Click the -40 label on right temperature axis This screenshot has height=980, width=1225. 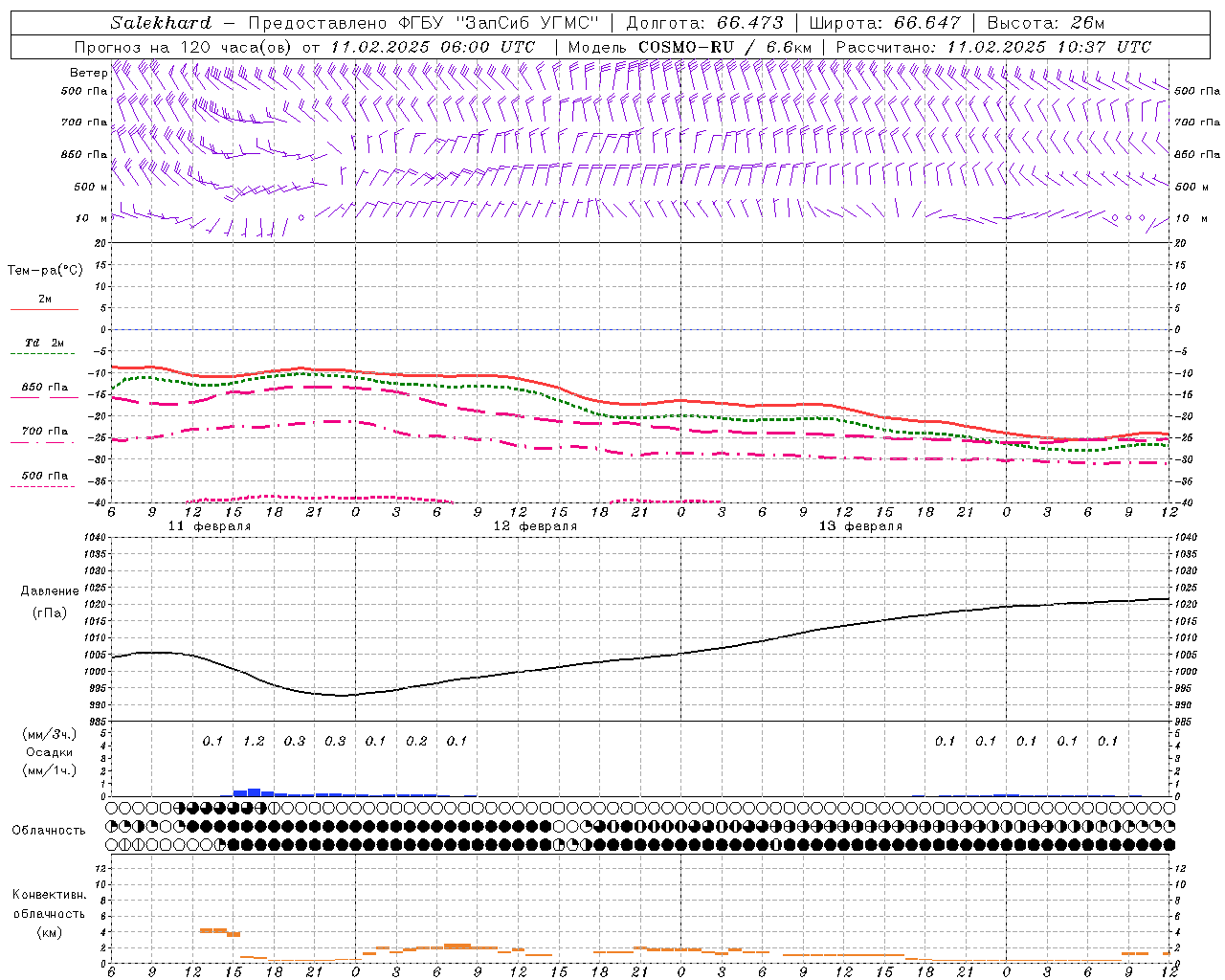click(1184, 503)
